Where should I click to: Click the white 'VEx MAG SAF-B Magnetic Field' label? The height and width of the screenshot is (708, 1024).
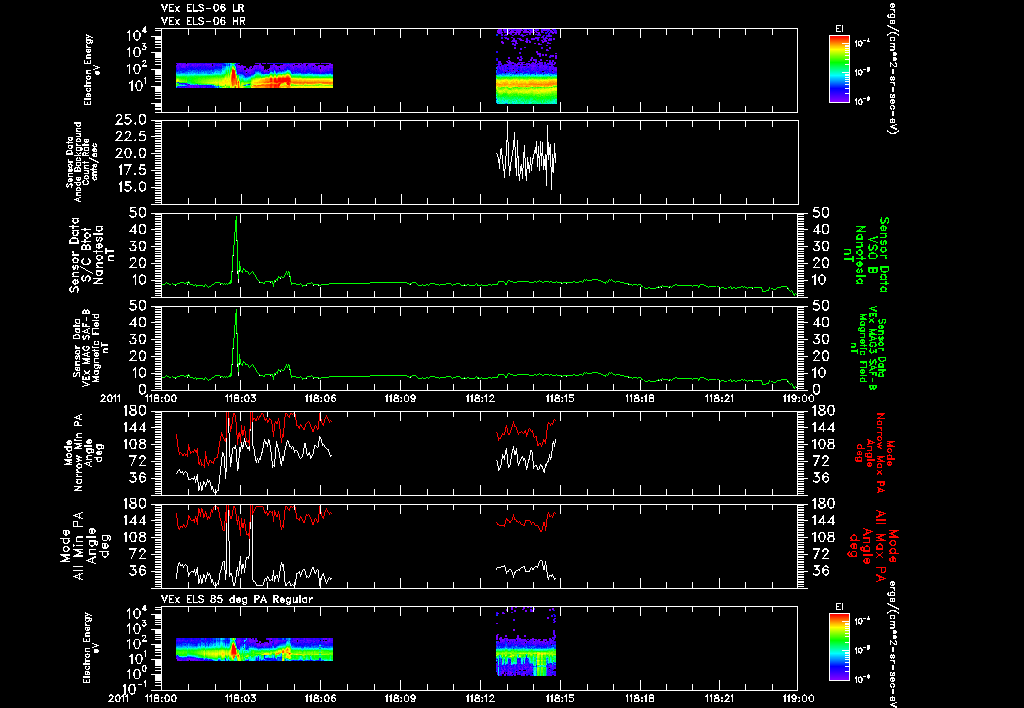click(x=91, y=347)
